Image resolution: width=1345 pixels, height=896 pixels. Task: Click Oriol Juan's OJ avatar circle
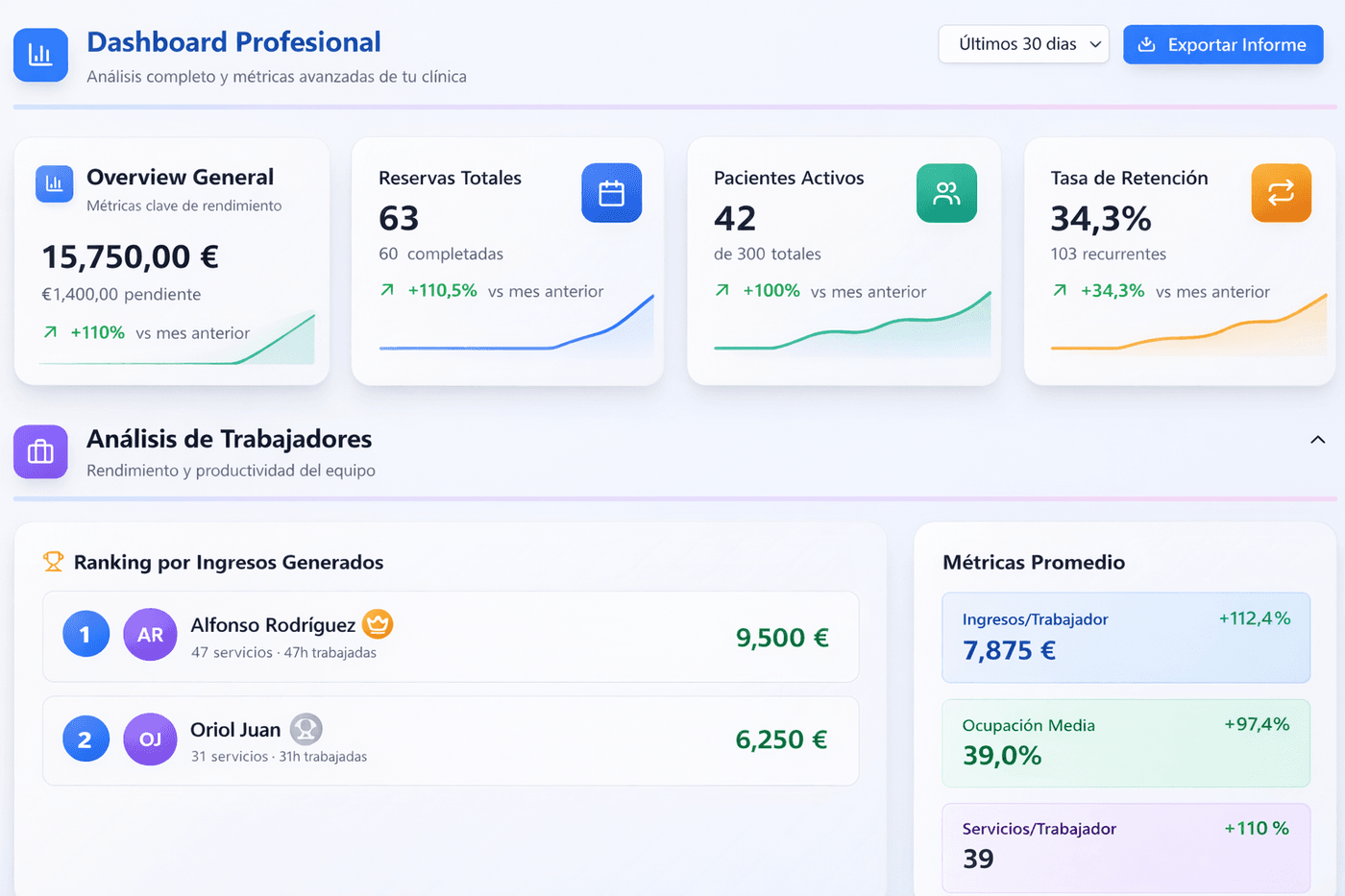[150, 739]
